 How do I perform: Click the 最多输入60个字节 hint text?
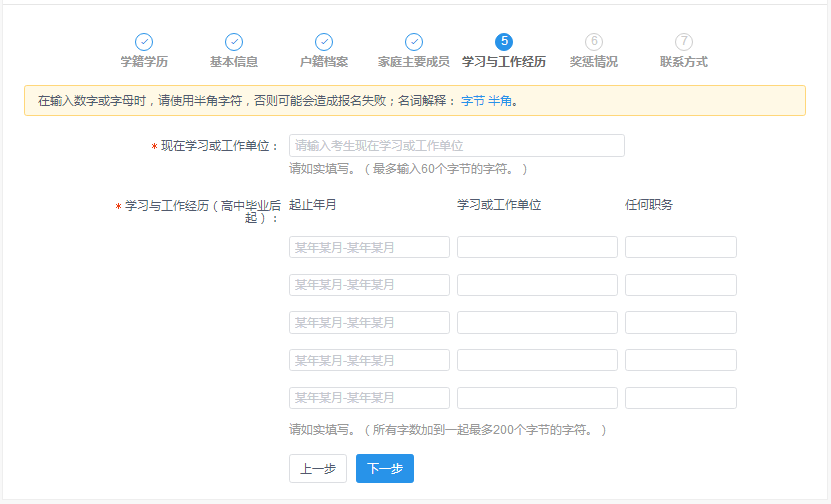coord(408,169)
